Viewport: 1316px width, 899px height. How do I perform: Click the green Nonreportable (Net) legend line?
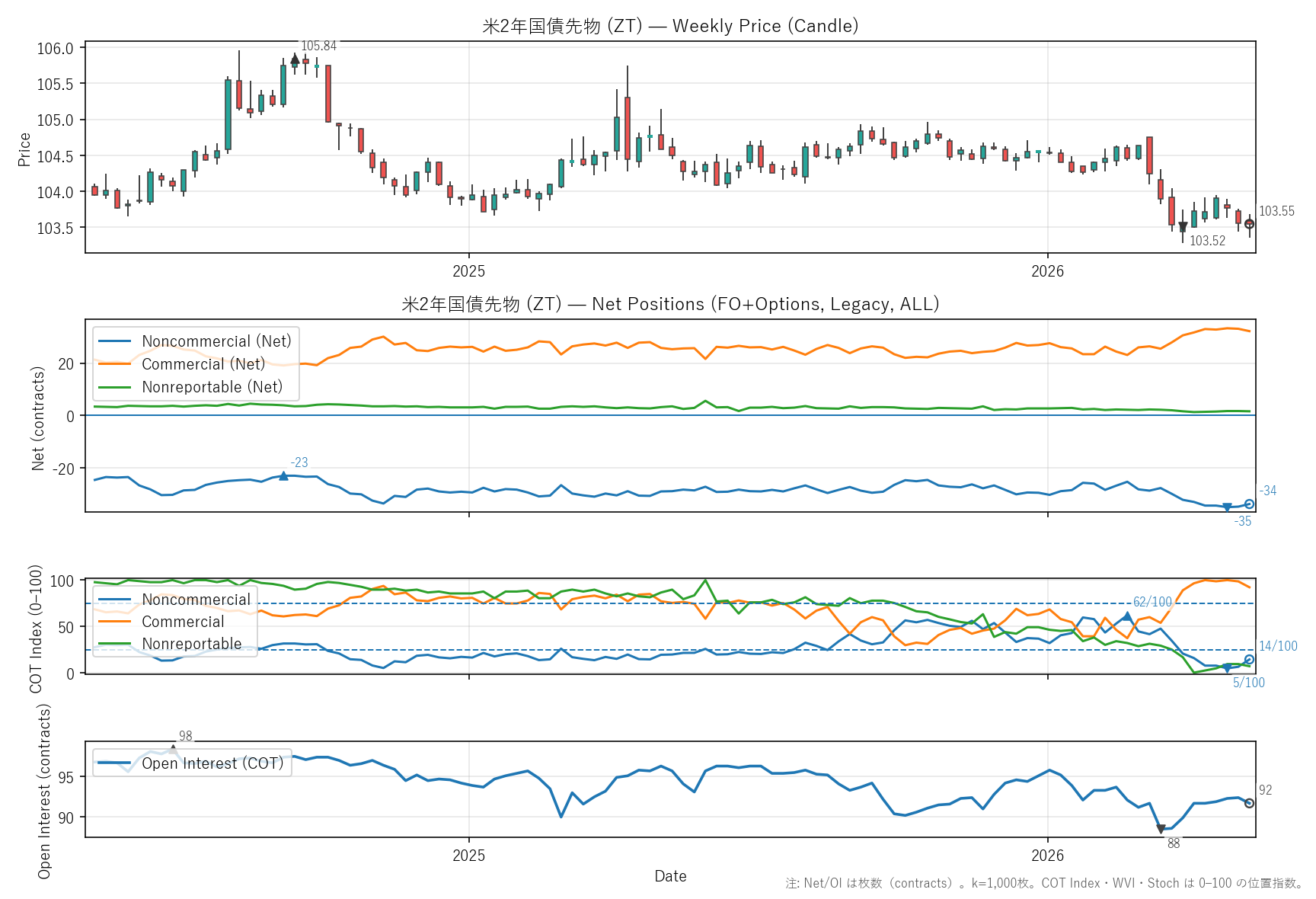click(x=115, y=387)
